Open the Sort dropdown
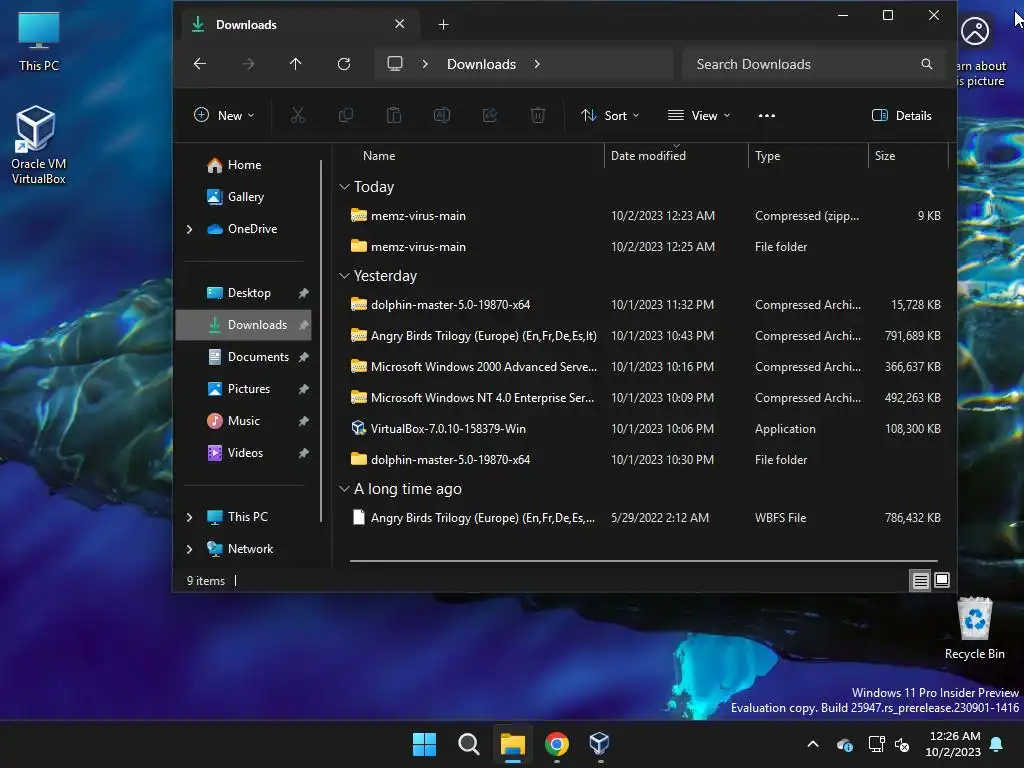Image resolution: width=1024 pixels, height=768 pixels. (x=610, y=116)
